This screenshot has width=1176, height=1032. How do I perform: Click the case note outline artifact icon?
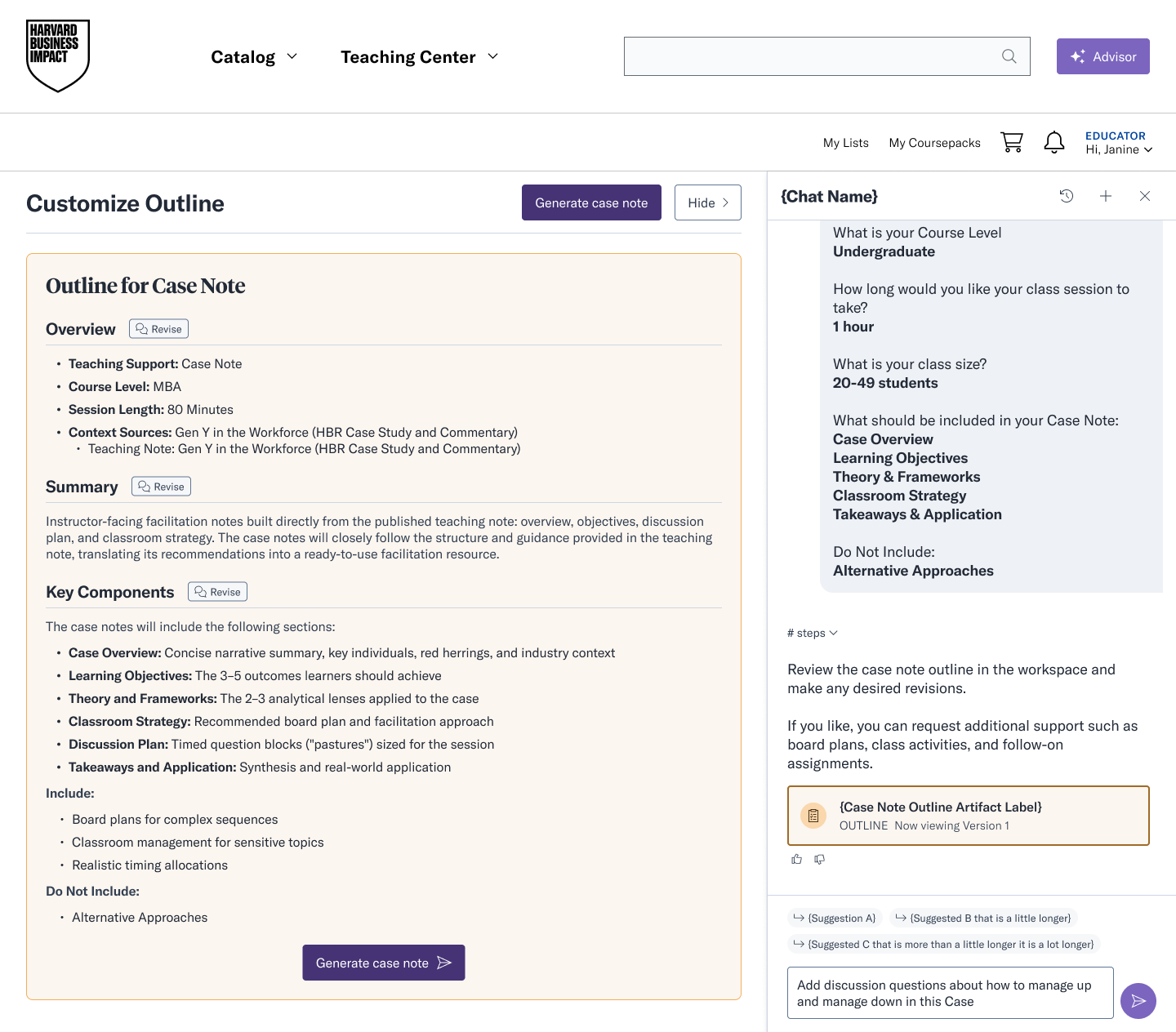(813, 816)
